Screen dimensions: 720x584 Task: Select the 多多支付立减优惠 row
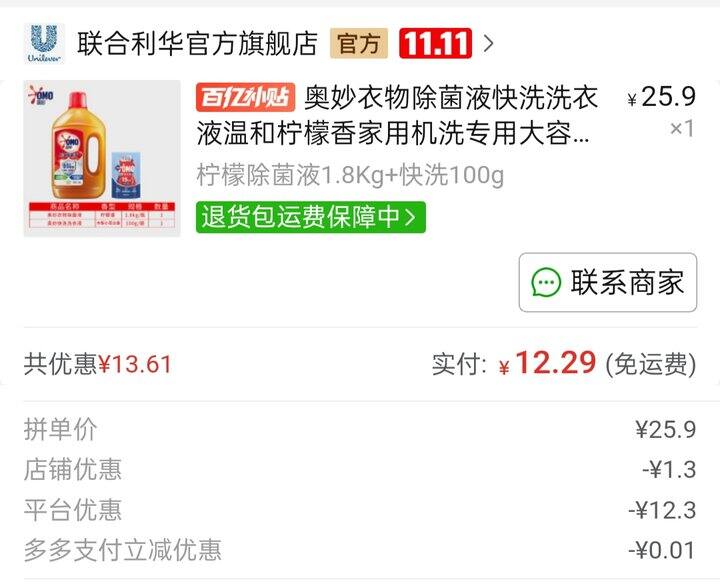pyautogui.click(x=360, y=550)
